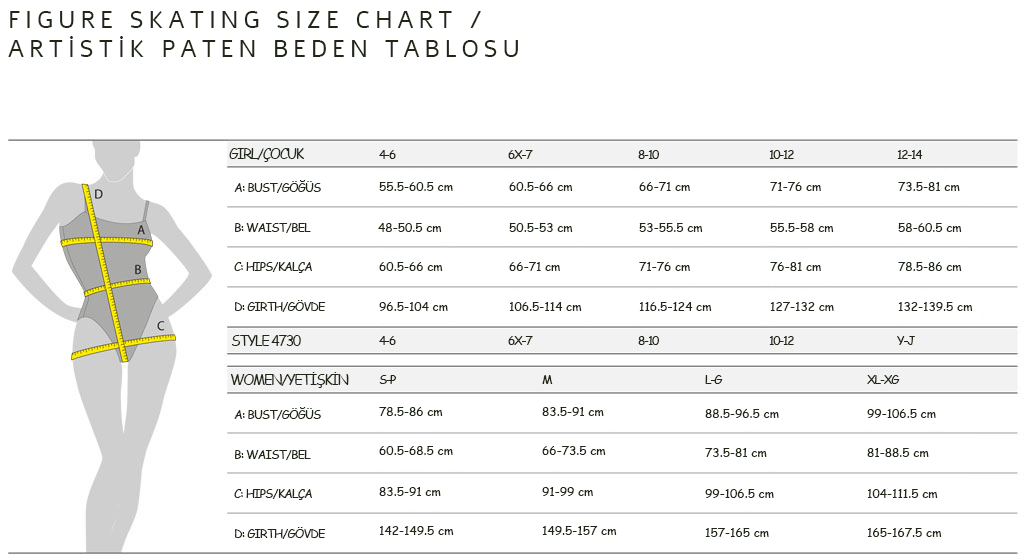Click the A bust marker on the figure
Image resolution: width=1024 pixels, height=560 pixels.
[x=140, y=230]
